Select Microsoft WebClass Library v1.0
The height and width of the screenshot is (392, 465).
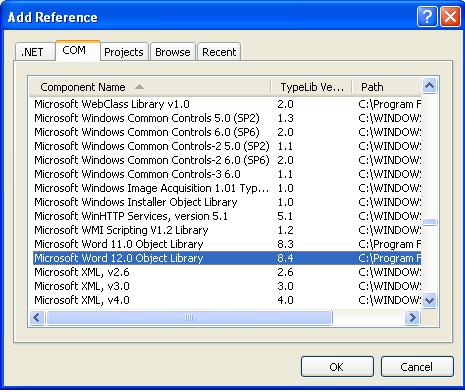pyautogui.click(x=227, y=104)
